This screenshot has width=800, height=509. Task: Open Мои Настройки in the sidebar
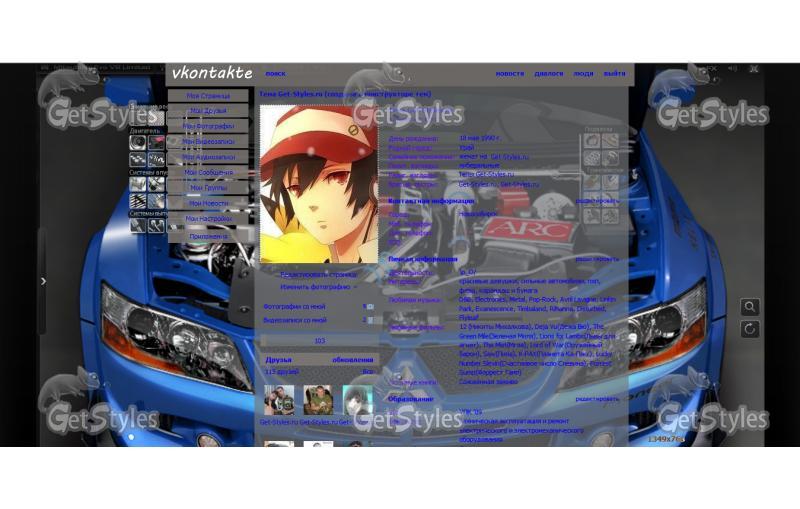pyautogui.click(x=208, y=218)
